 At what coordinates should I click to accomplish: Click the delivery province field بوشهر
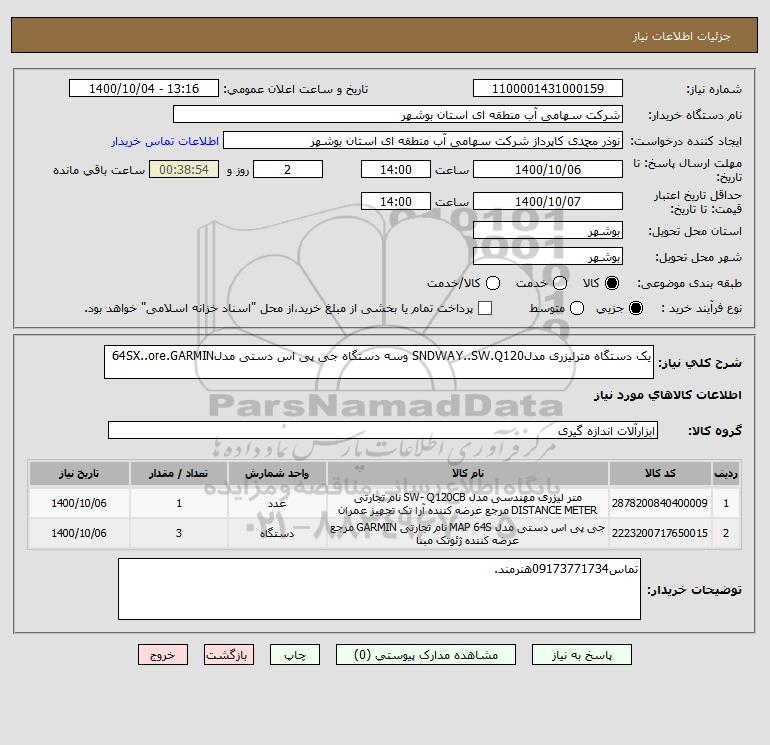tap(548, 231)
